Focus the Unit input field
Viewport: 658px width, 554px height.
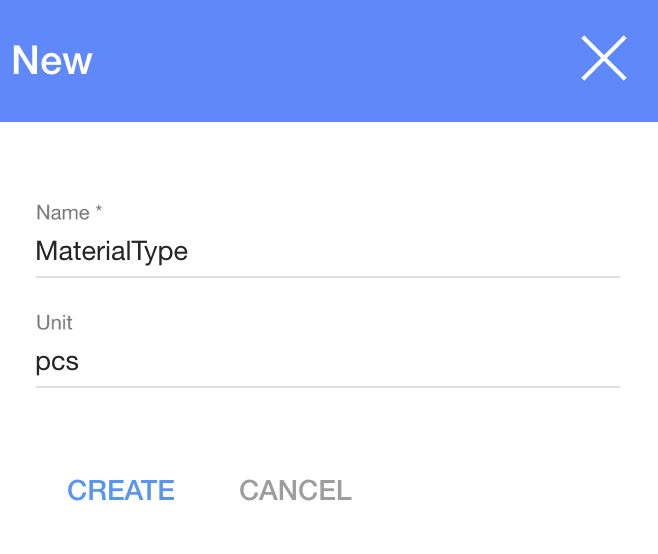(x=327, y=361)
